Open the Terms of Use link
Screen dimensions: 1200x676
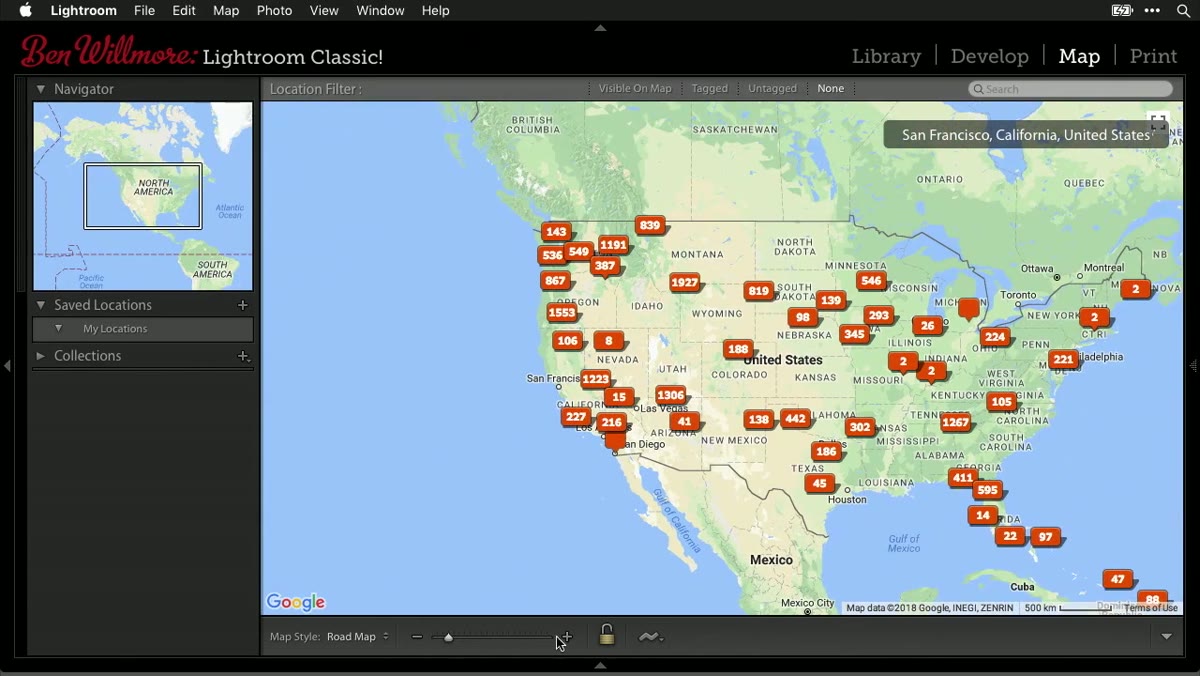tap(1151, 608)
